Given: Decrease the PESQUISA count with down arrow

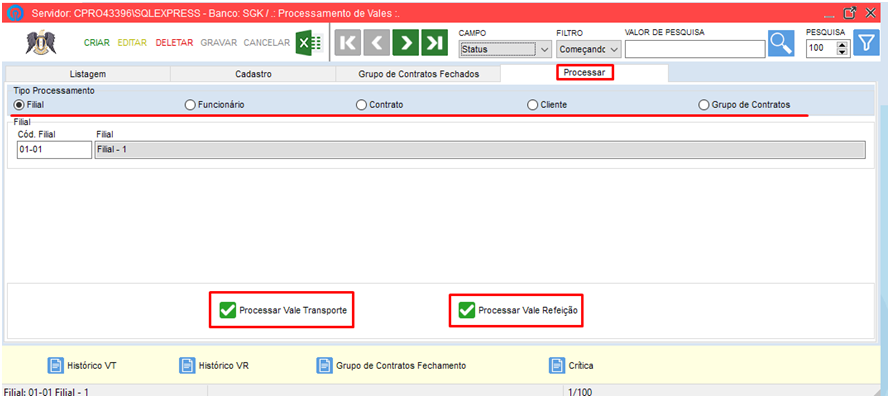Looking at the screenshot, I should [842, 53].
